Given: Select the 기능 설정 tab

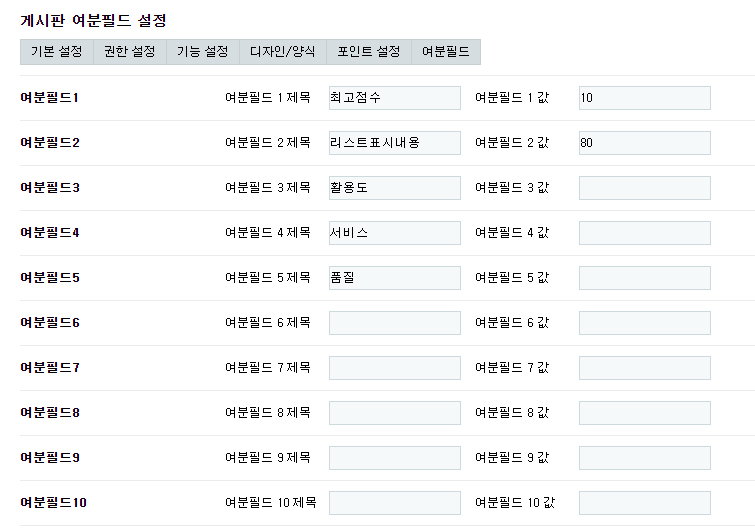Looking at the screenshot, I should click(x=202, y=52).
